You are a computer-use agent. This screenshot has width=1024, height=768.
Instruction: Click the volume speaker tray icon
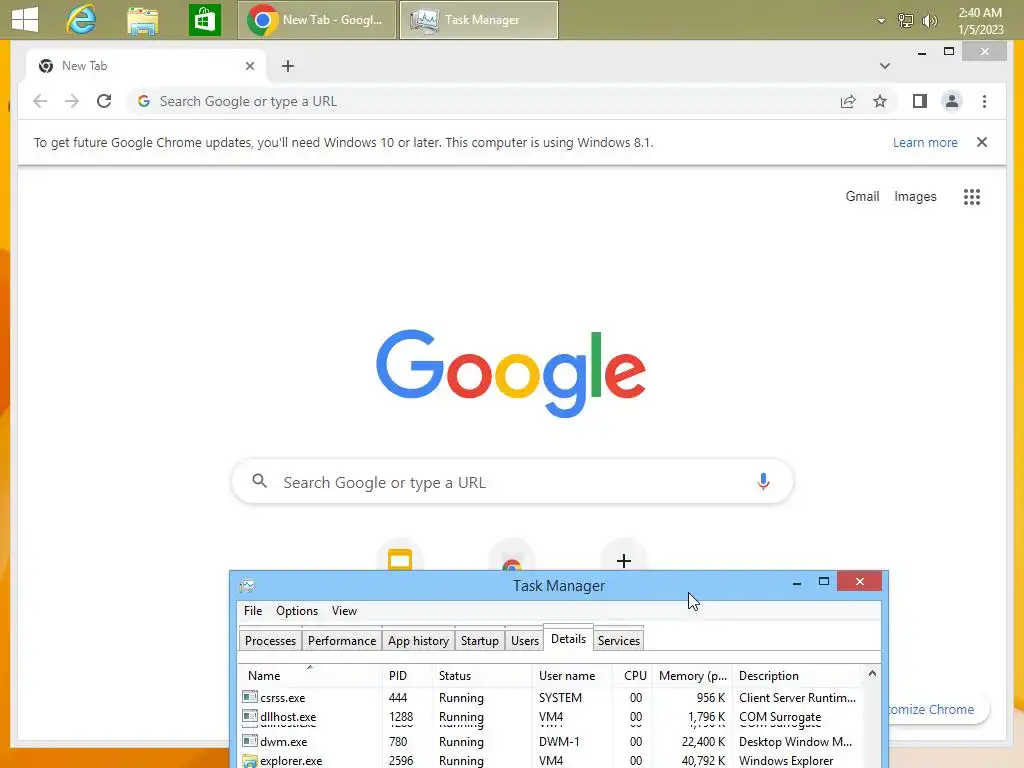pos(929,21)
